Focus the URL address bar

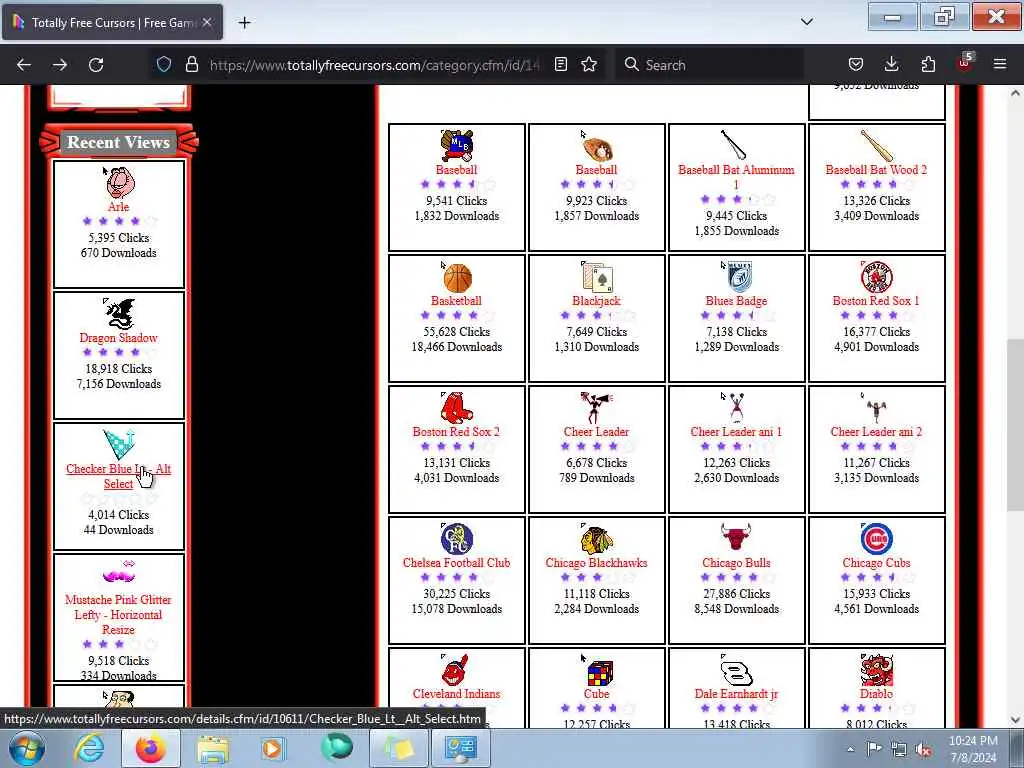(374, 65)
